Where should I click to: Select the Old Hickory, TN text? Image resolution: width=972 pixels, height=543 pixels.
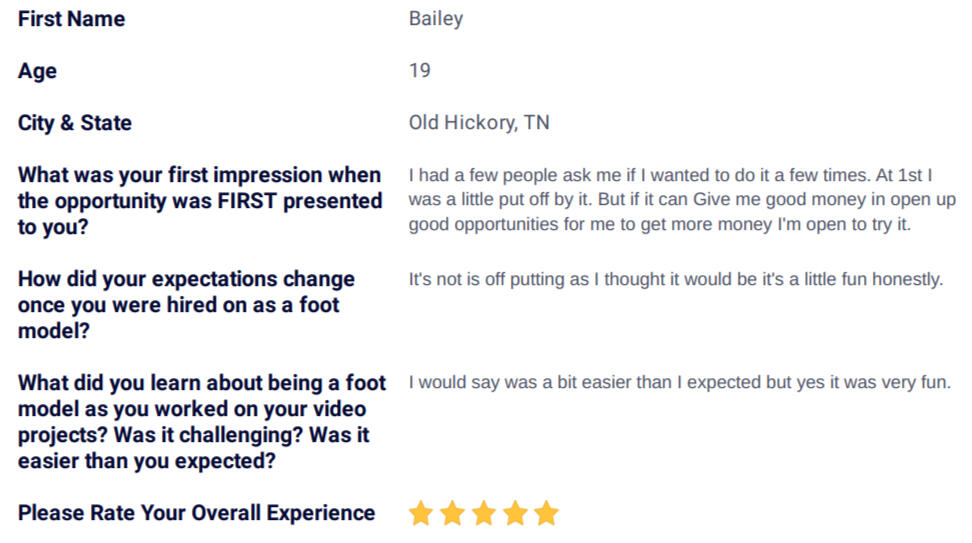[479, 123]
